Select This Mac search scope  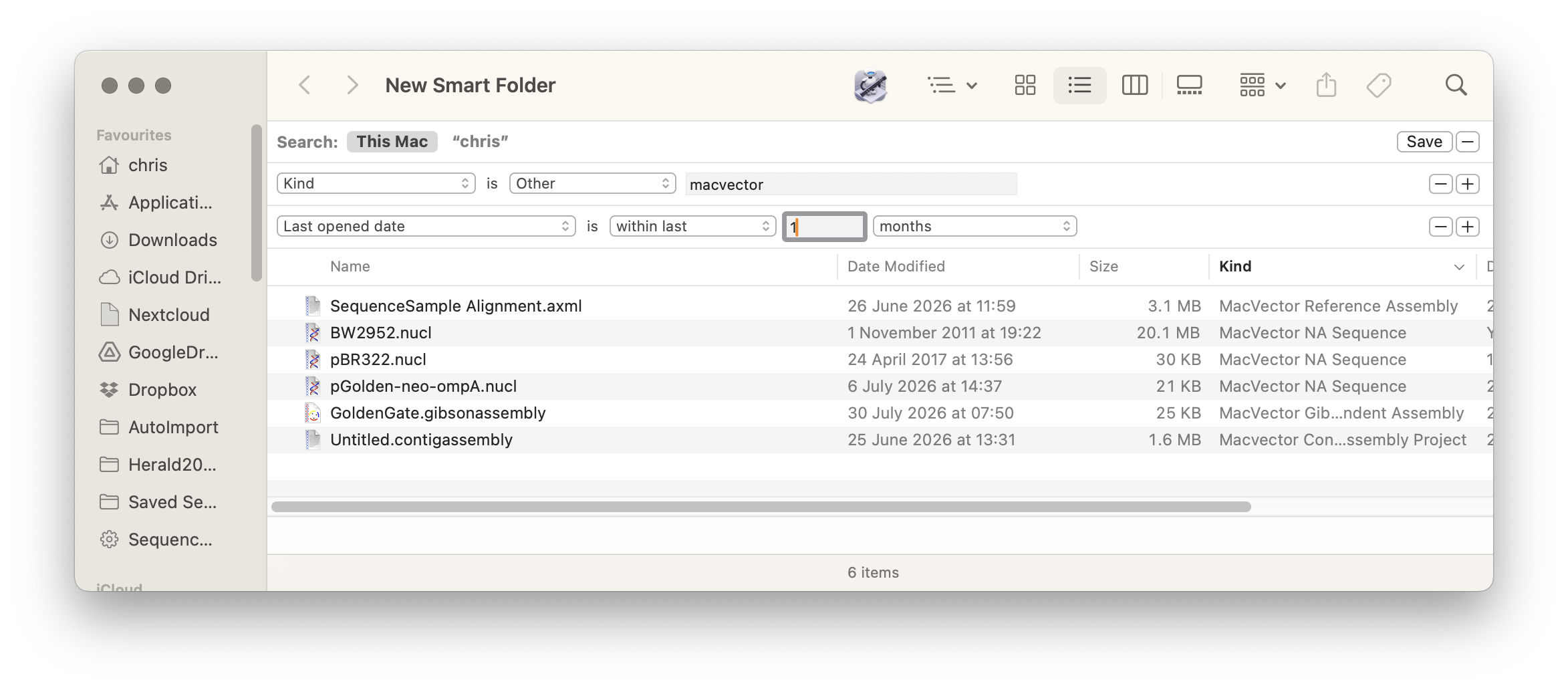tap(392, 142)
